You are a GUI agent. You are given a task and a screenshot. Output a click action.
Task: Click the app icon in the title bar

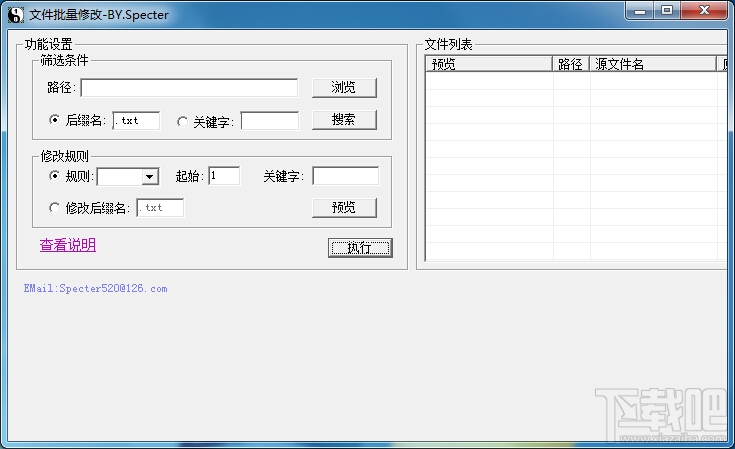(x=15, y=15)
